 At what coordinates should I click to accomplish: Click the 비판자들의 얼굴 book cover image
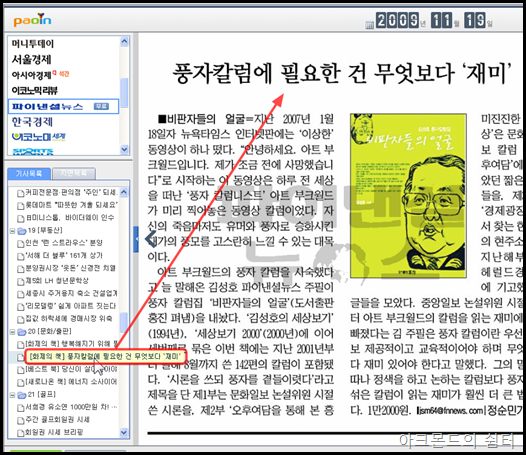[x=408, y=196]
